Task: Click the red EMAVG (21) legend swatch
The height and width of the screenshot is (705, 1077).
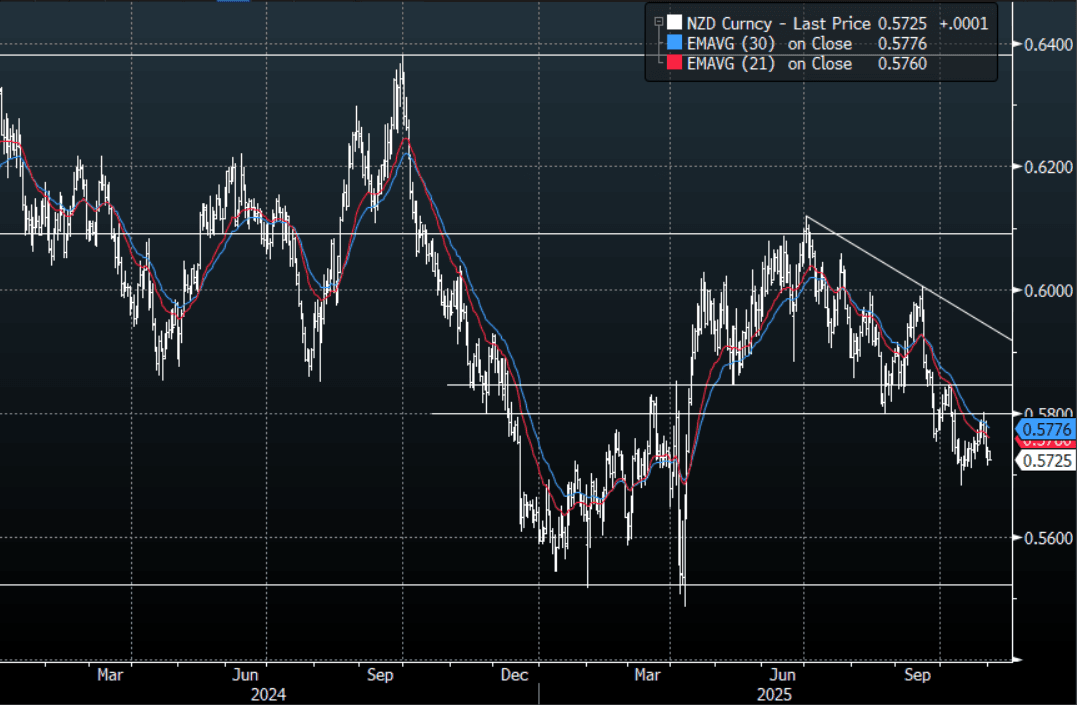Action: [675, 64]
